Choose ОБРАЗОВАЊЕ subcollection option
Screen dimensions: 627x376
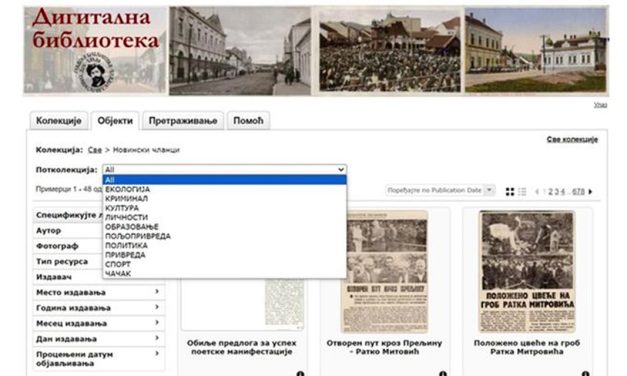(x=224, y=227)
